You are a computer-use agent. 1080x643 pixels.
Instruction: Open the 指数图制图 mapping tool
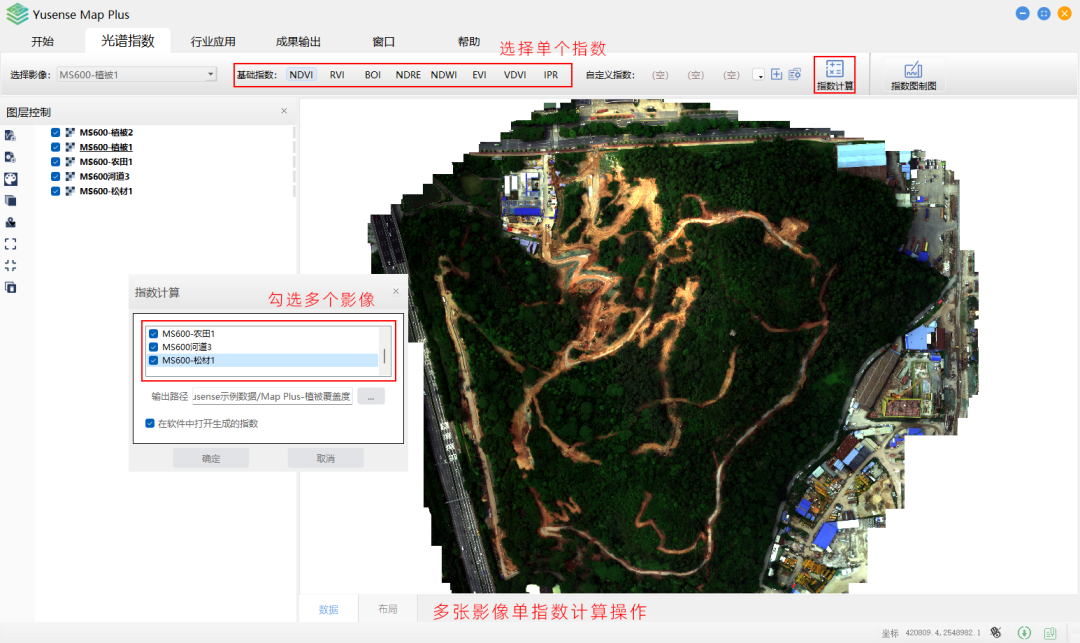[x=912, y=71]
